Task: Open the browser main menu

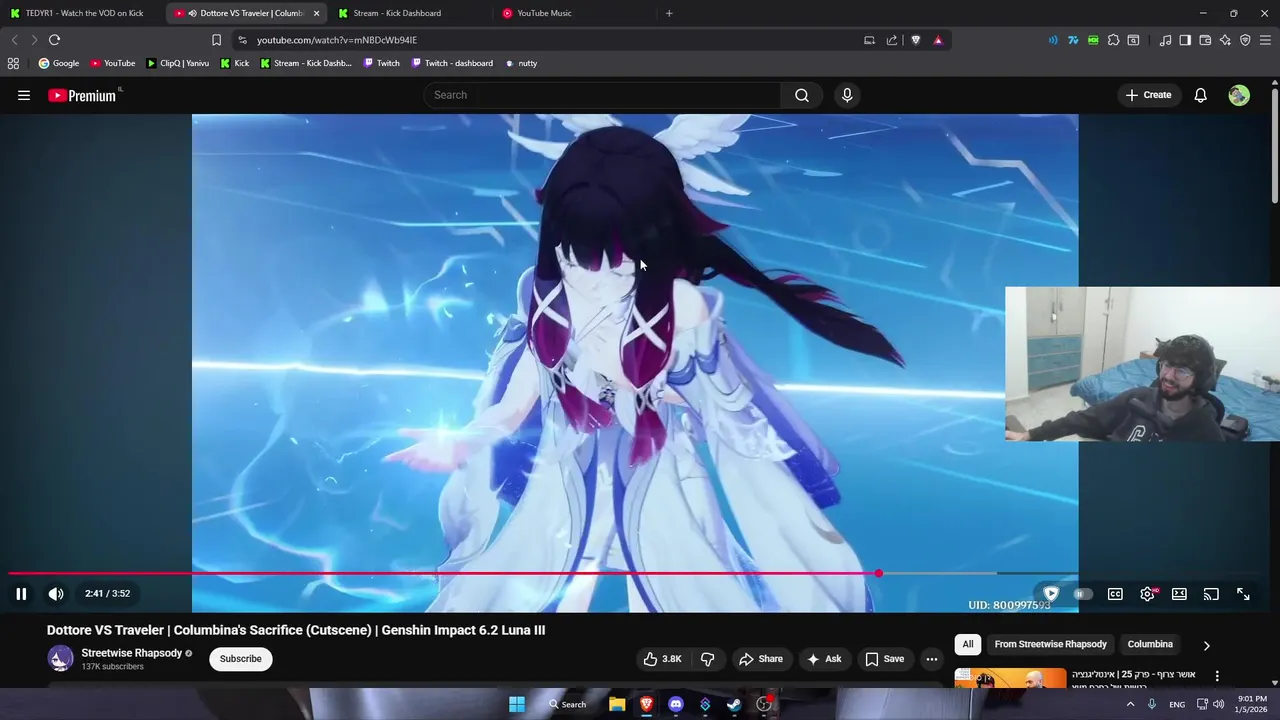Action: pyautogui.click(x=1265, y=40)
